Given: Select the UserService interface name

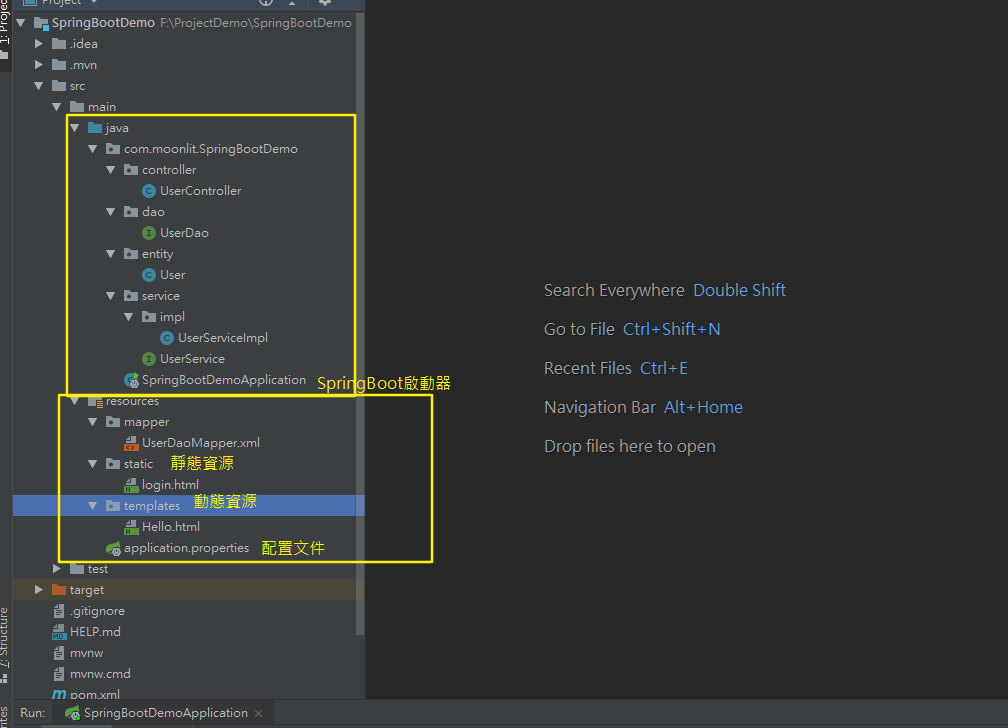Looking at the screenshot, I should [x=192, y=359].
